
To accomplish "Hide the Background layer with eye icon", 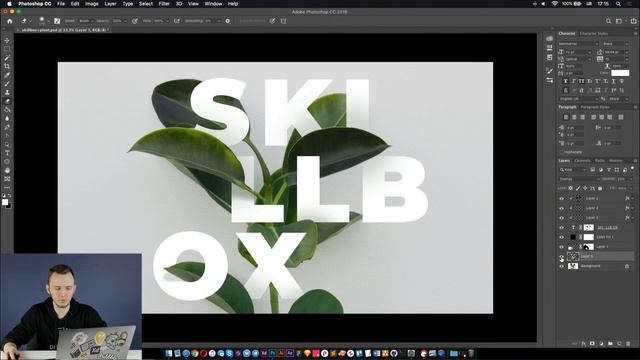I will (x=561, y=266).
